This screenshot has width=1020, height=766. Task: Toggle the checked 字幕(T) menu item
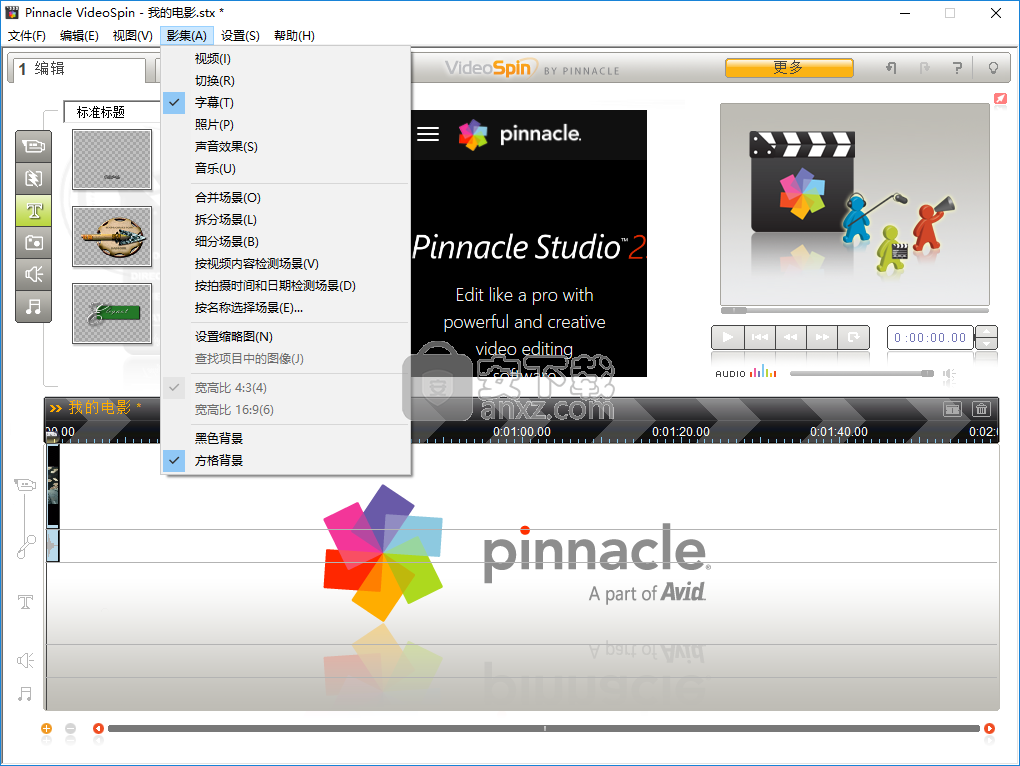(286, 102)
